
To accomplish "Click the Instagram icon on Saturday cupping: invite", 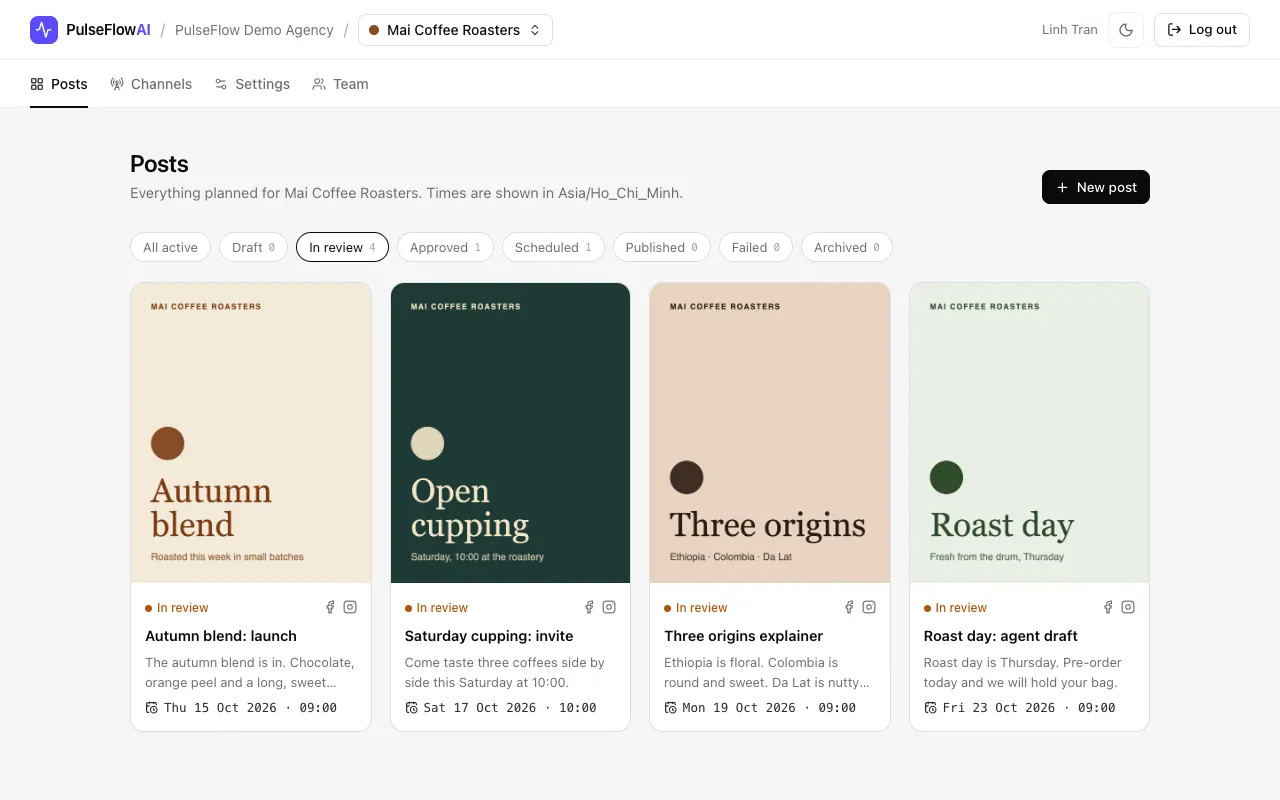I will point(609,607).
